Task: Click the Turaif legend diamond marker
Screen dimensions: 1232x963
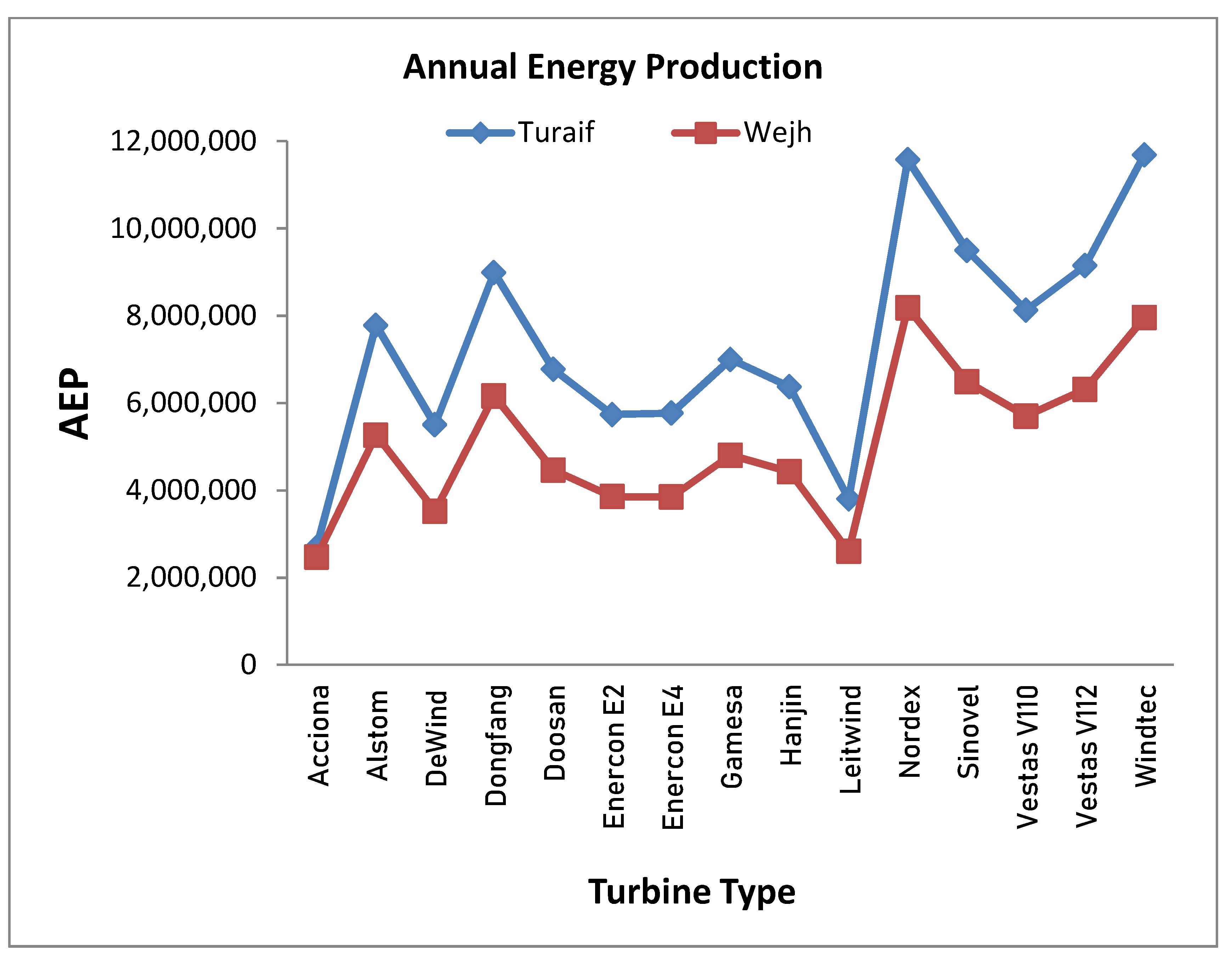Action: pyautogui.click(x=480, y=133)
